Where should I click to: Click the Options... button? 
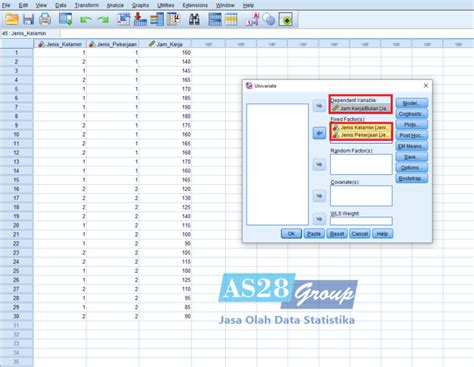[412, 167]
